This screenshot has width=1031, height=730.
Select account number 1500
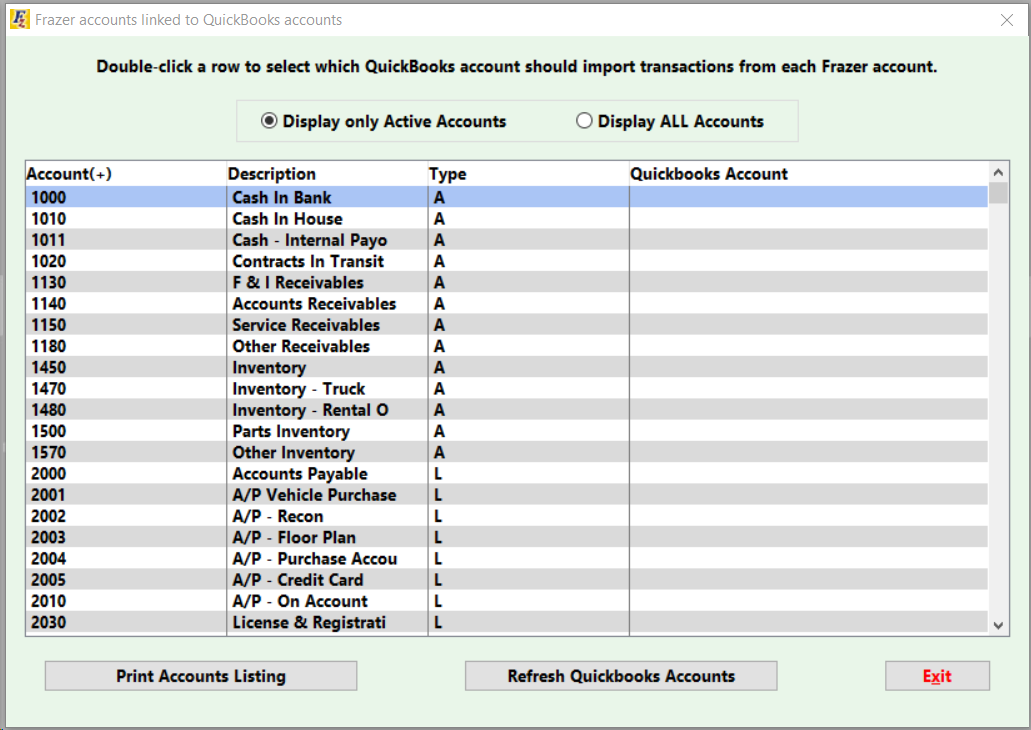click(49, 431)
